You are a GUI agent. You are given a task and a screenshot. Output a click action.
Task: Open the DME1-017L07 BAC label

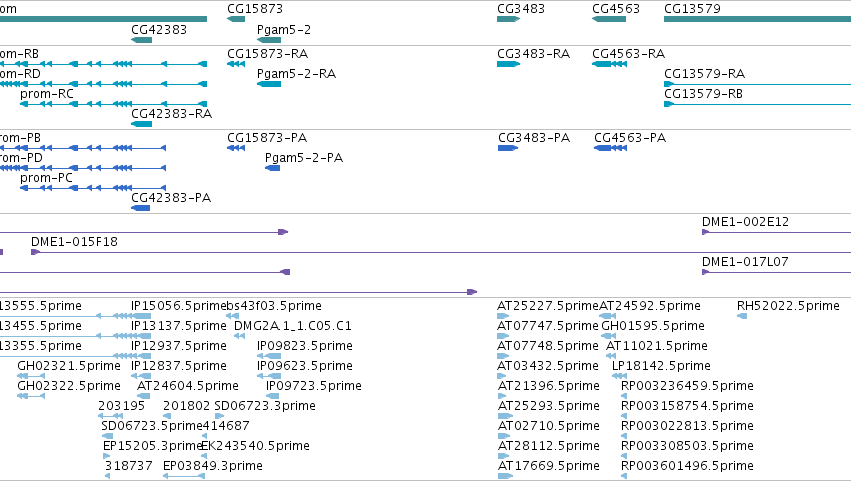coord(745,262)
